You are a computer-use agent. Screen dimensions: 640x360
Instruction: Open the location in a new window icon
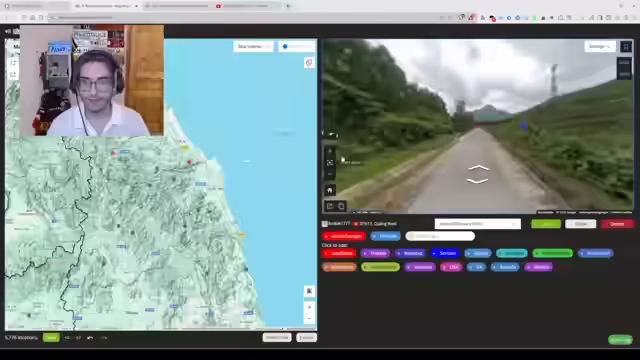330,206
